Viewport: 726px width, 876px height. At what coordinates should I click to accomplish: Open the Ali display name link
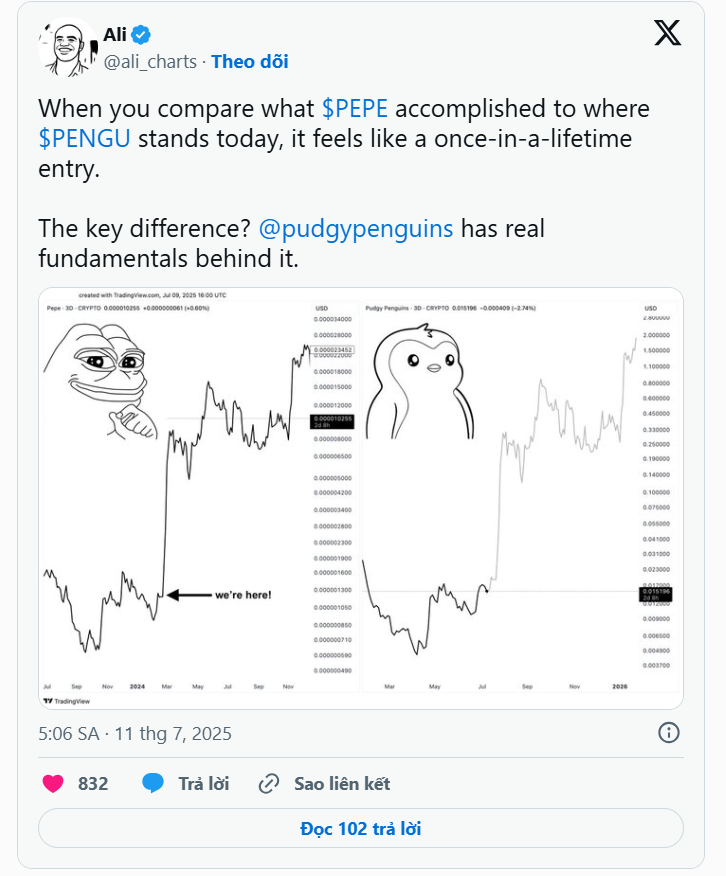tap(115, 35)
